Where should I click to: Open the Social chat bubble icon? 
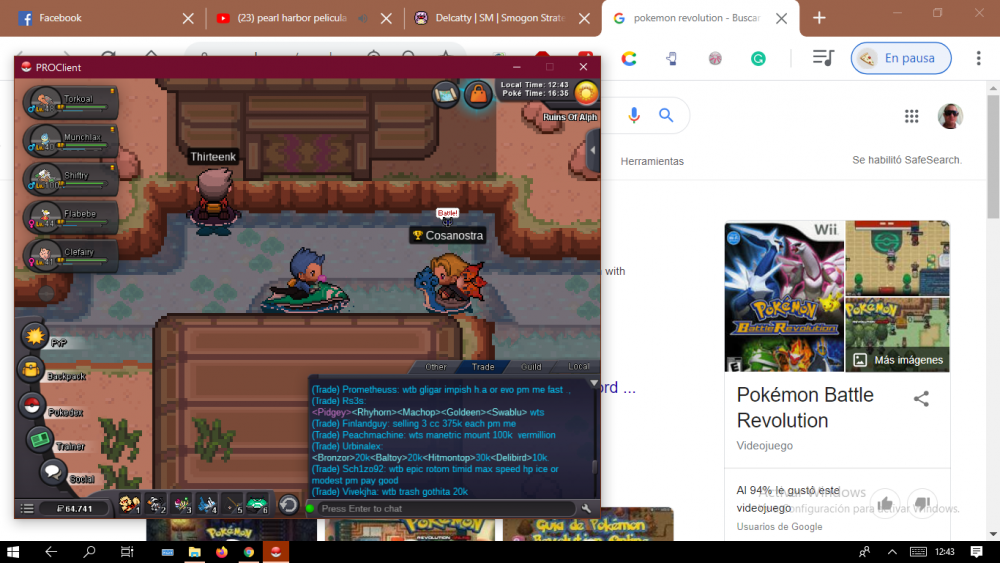[52, 471]
